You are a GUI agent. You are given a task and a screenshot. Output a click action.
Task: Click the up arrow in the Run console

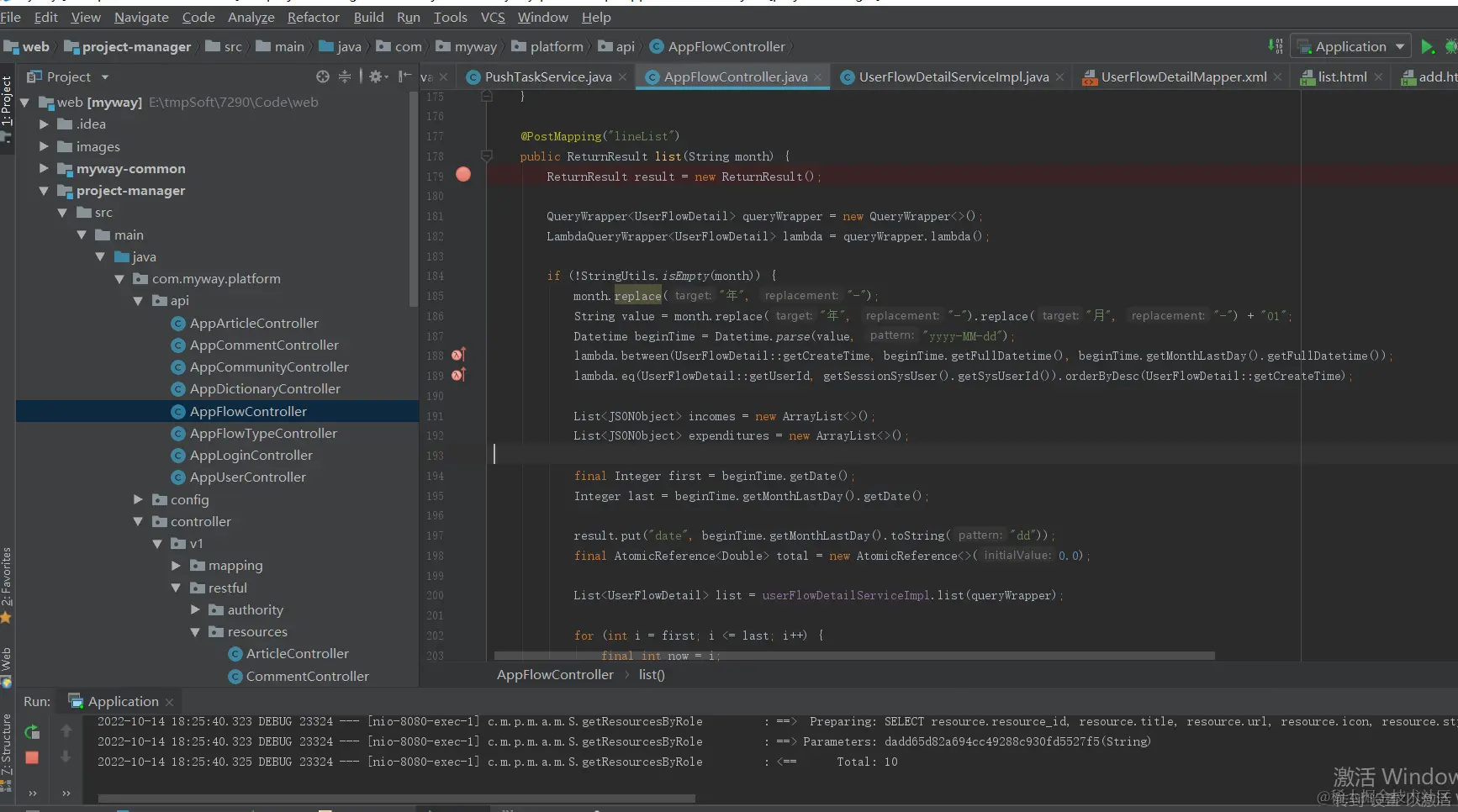[66, 731]
